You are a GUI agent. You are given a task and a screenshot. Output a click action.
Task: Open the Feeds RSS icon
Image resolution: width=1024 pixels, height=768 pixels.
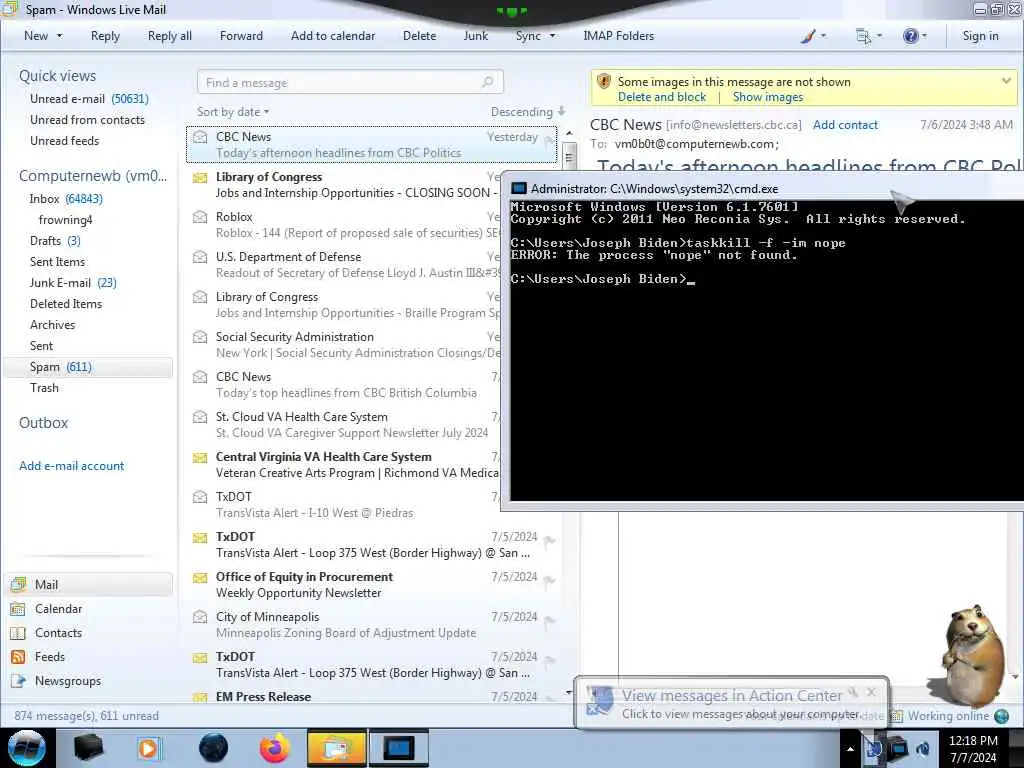point(18,657)
